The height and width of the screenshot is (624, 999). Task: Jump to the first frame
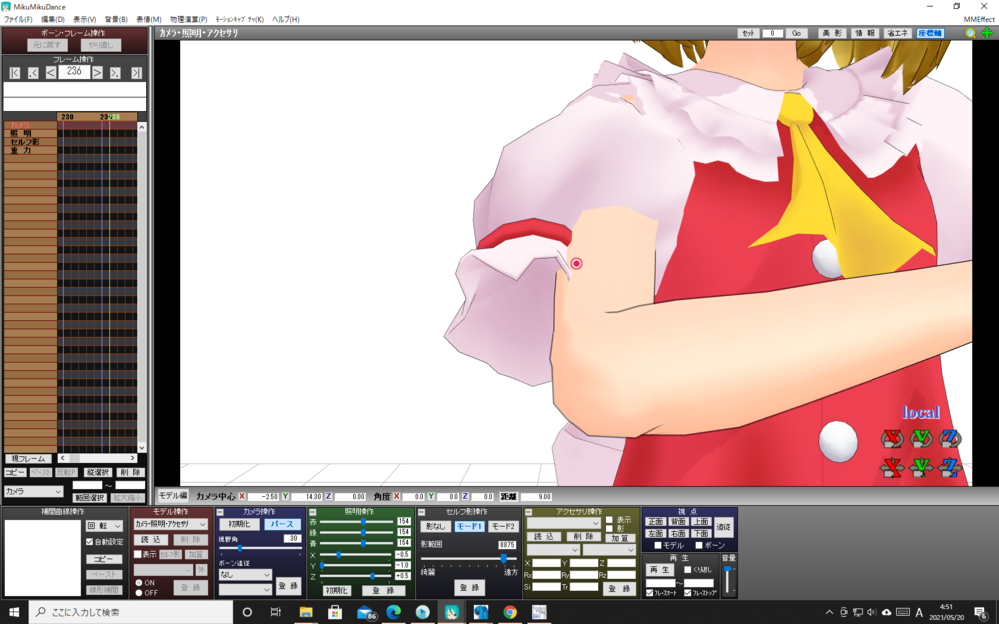[x=14, y=73]
